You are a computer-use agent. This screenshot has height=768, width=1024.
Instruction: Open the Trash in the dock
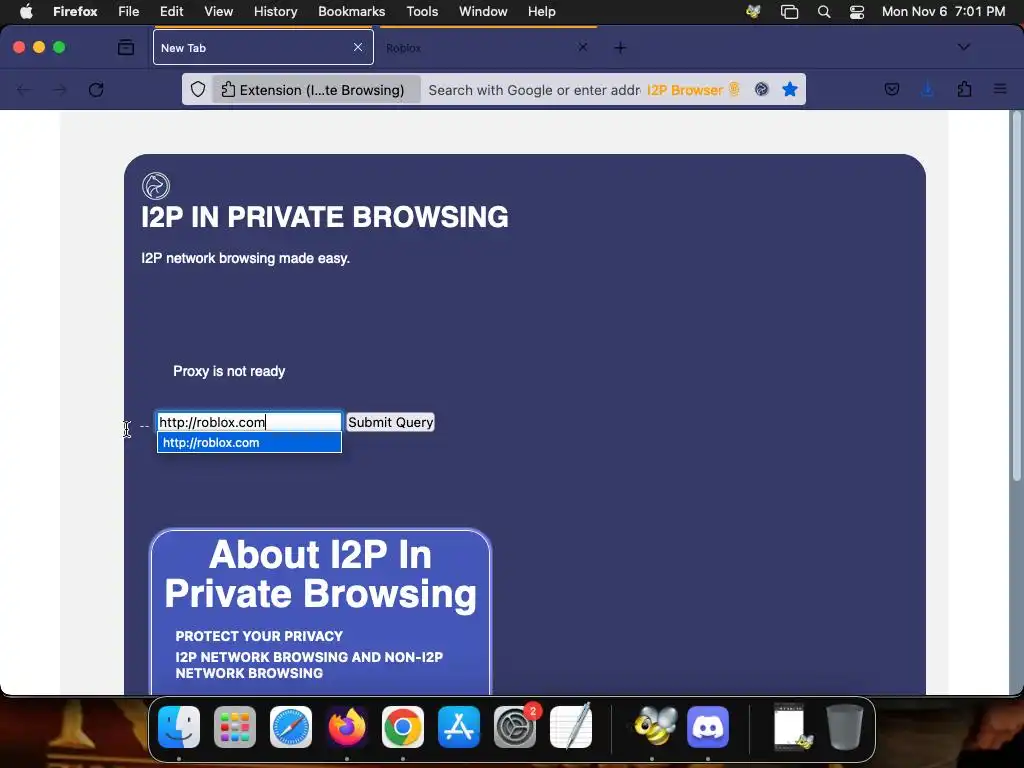(x=845, y=727)
